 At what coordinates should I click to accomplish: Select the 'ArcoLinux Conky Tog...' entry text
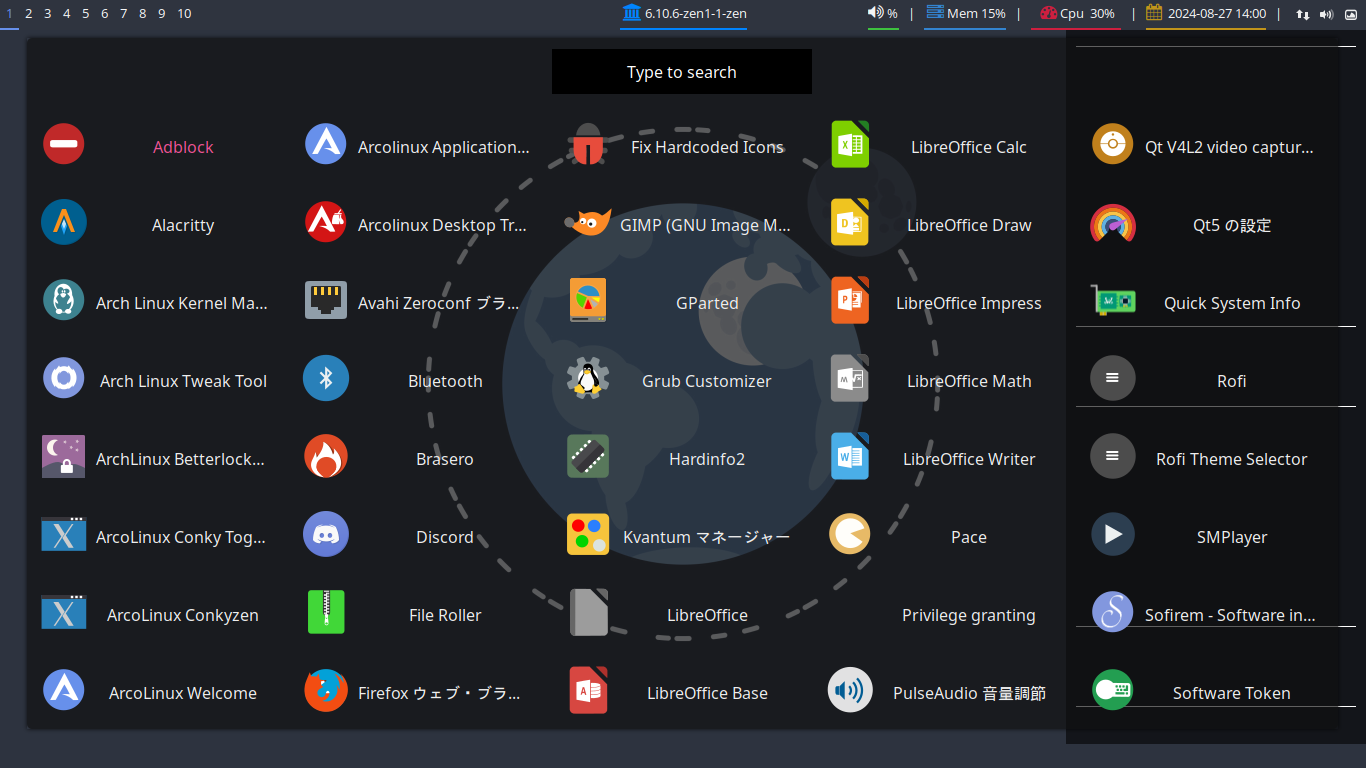[181, 537]
